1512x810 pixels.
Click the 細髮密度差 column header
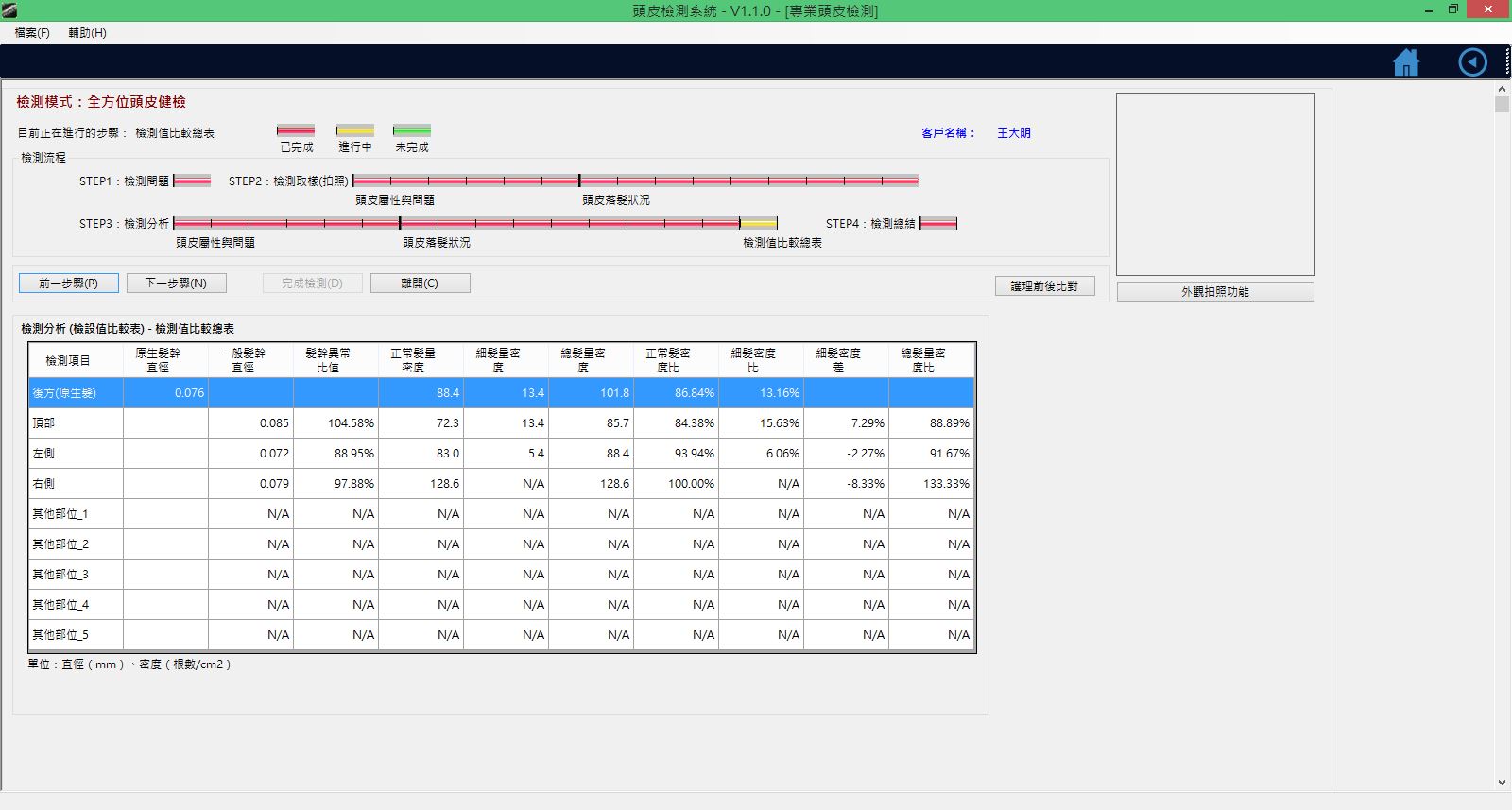pos(846,360)
